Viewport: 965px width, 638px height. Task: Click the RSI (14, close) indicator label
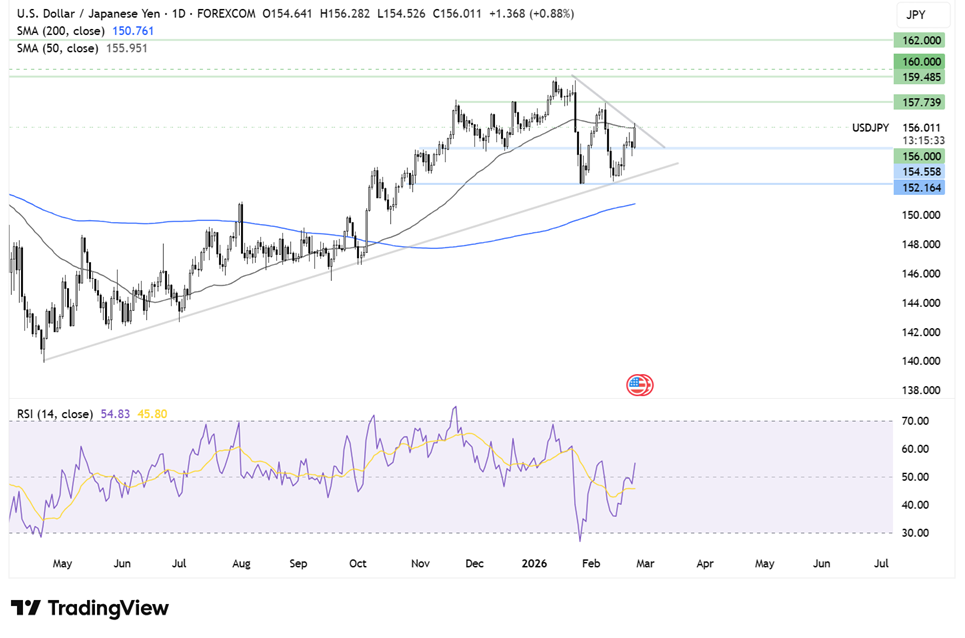(x=55, y=414)
